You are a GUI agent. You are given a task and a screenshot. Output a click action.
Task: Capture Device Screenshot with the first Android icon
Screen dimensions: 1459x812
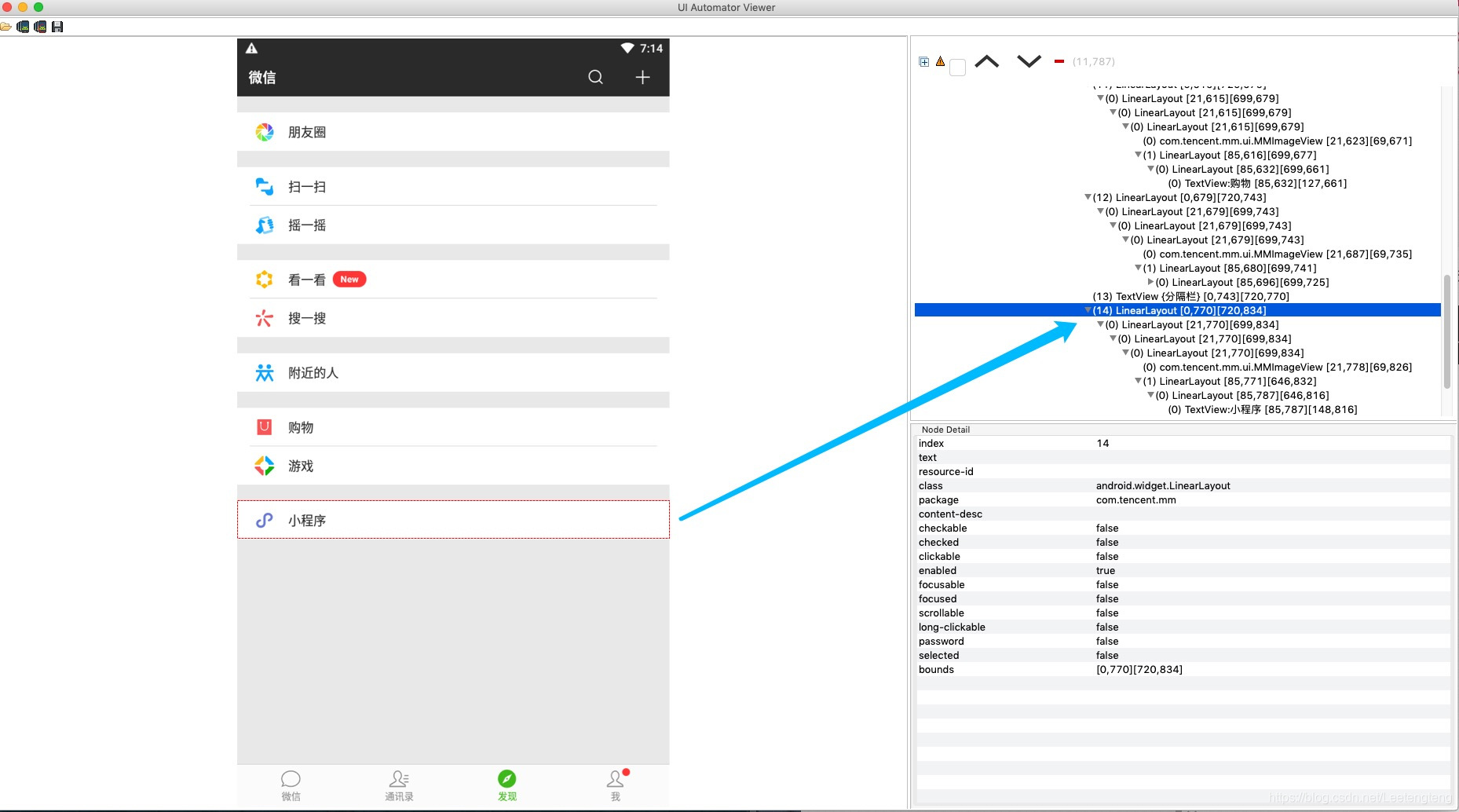(x=23, y=27)
